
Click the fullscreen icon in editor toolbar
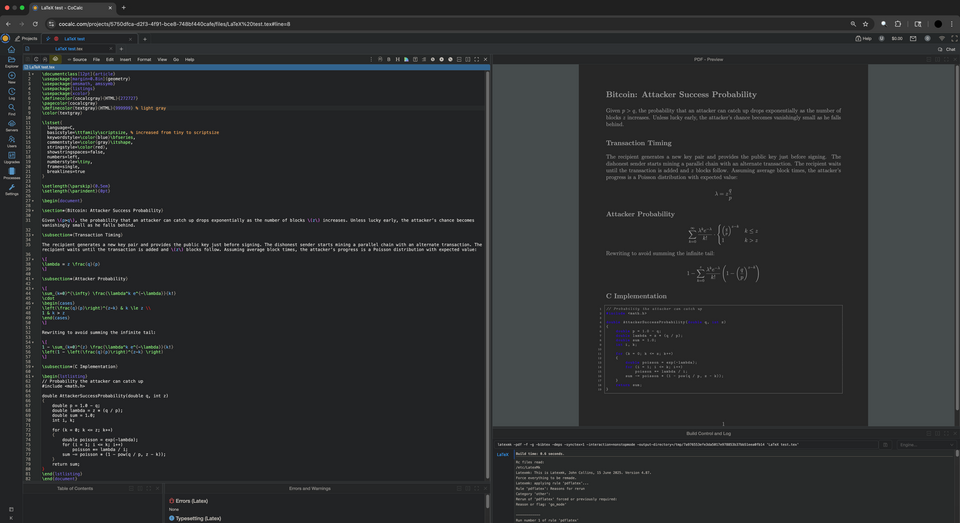coord(476,59)
